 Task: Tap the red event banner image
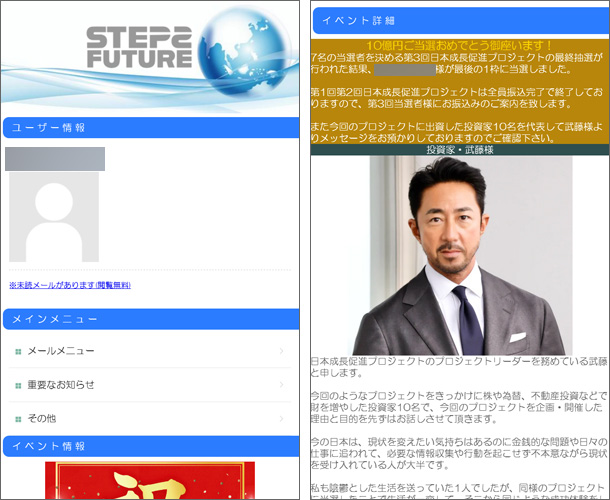pos(150,480)
